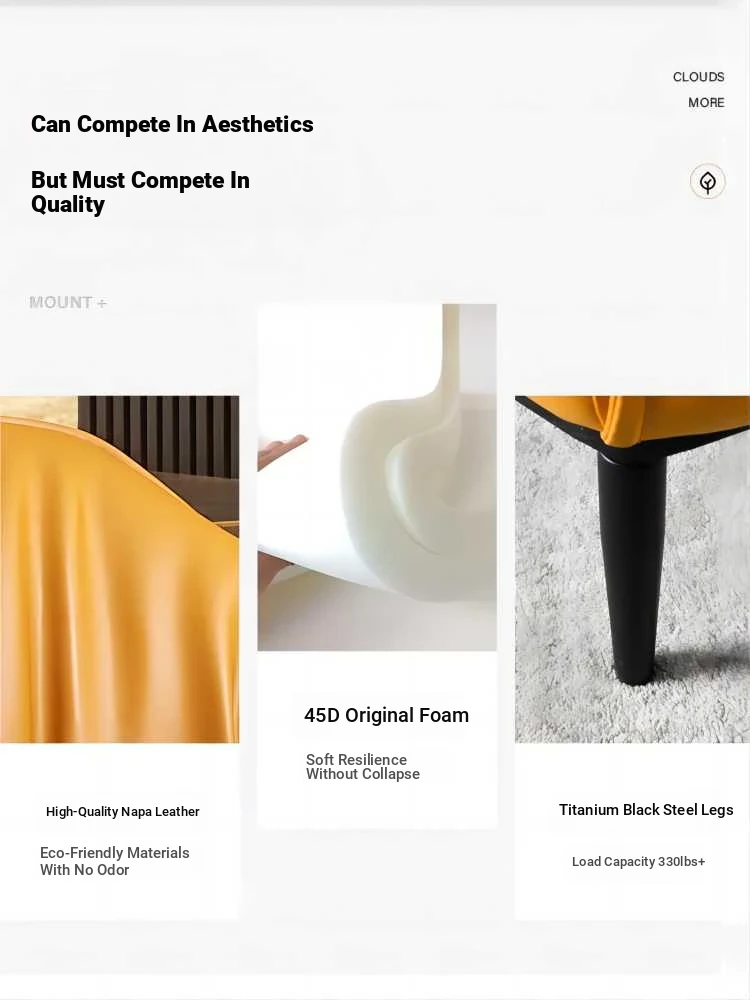Open the black steel leg photo
The width and height of the screenshot is (750, 1000).
point(632,569)
